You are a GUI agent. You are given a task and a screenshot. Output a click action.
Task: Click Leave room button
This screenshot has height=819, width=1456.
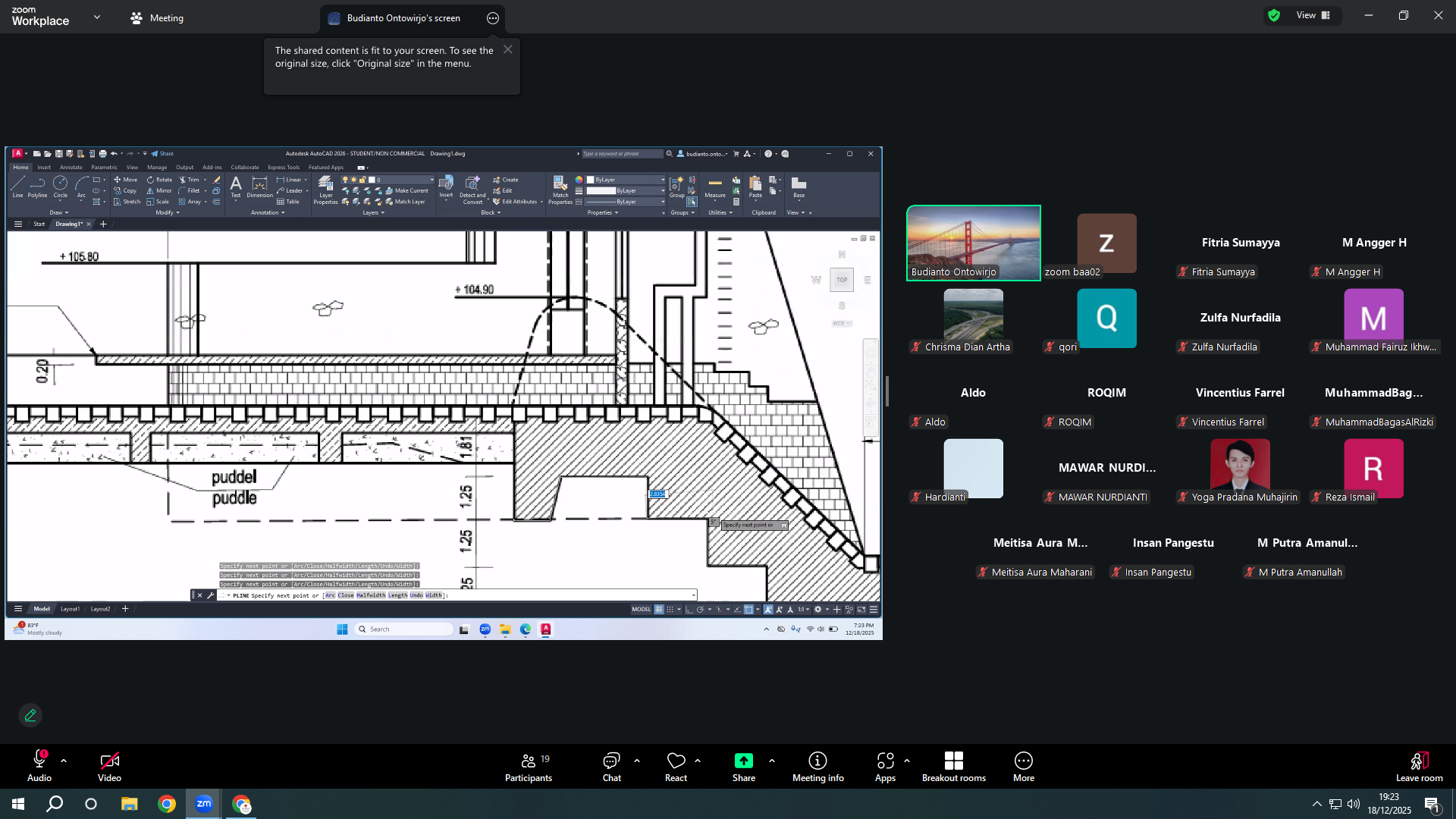pyautogui.click(x=1420, y=767)
